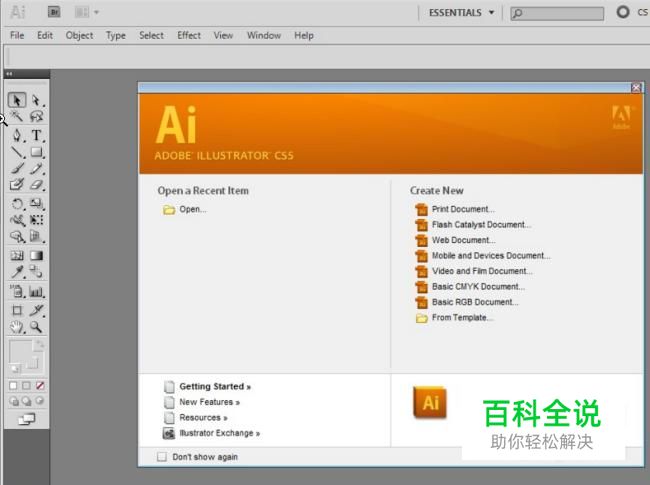Select the Lasso tool
The image size is (650, 485).
point(36,116)
